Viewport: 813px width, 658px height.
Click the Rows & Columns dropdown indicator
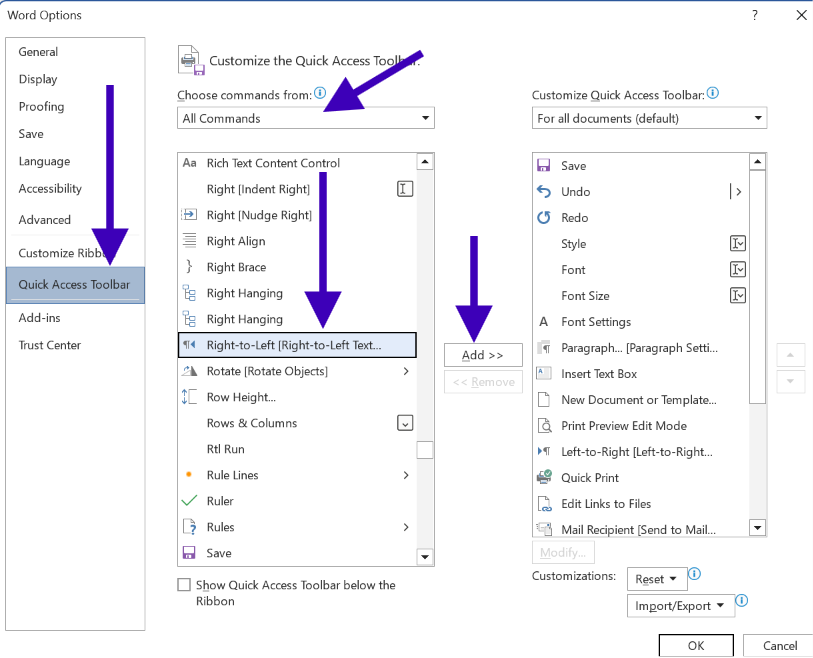tap(405, 423)
